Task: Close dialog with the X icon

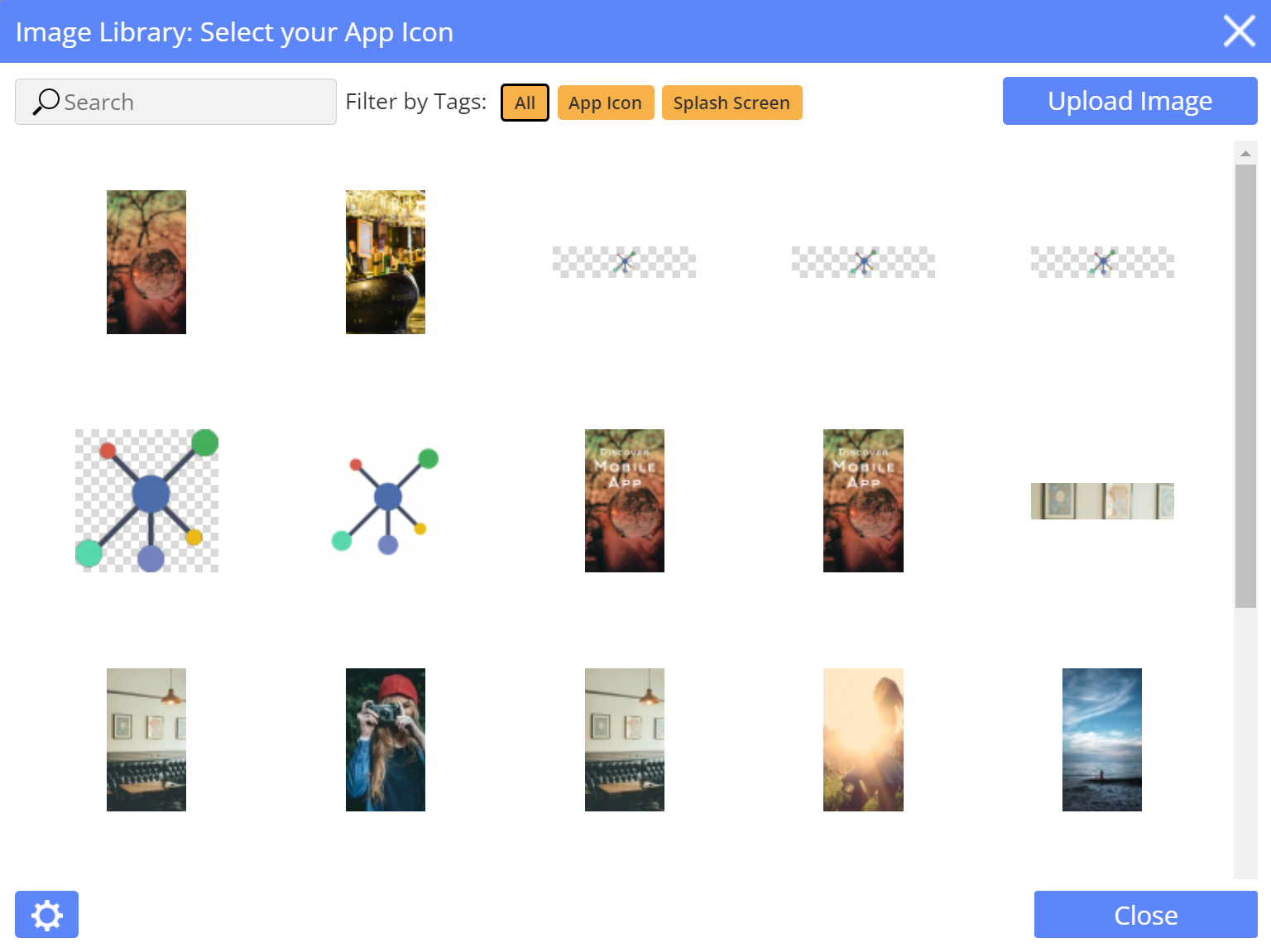Action: [1239, 31]
